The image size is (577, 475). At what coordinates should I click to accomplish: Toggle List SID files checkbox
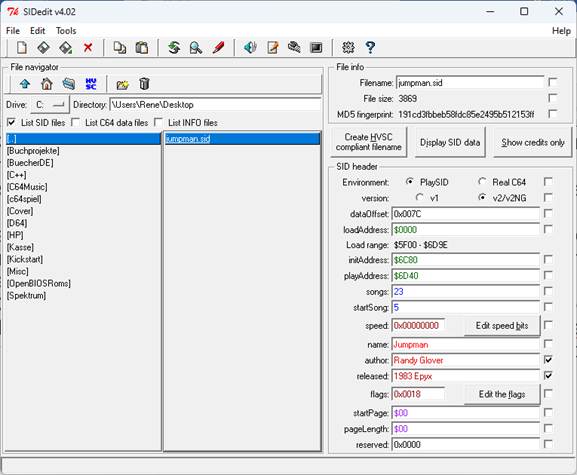point(11,122)
